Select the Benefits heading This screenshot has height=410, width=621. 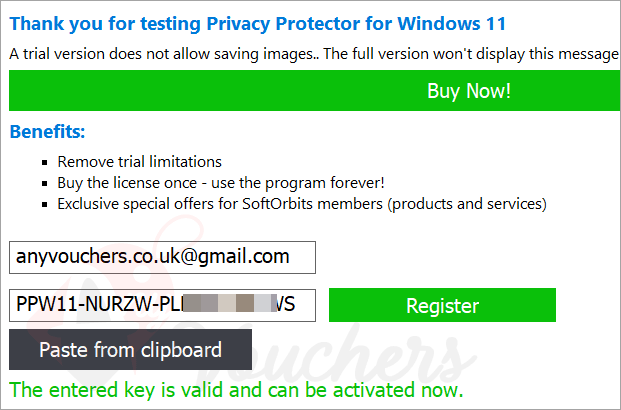47,131
